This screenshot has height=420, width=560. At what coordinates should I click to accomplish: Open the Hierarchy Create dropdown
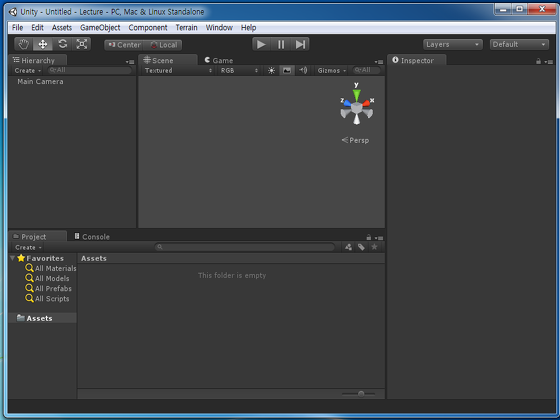pyautogui.click(x=28, y=70)
